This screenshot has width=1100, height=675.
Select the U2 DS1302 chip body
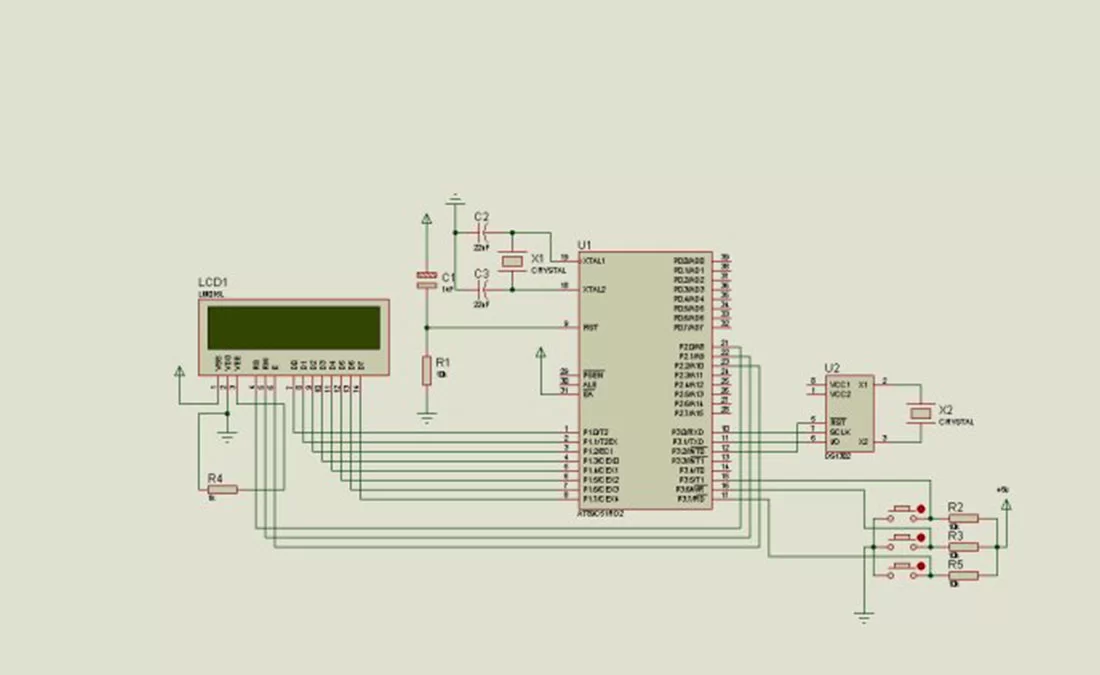[x=850, y=413]
